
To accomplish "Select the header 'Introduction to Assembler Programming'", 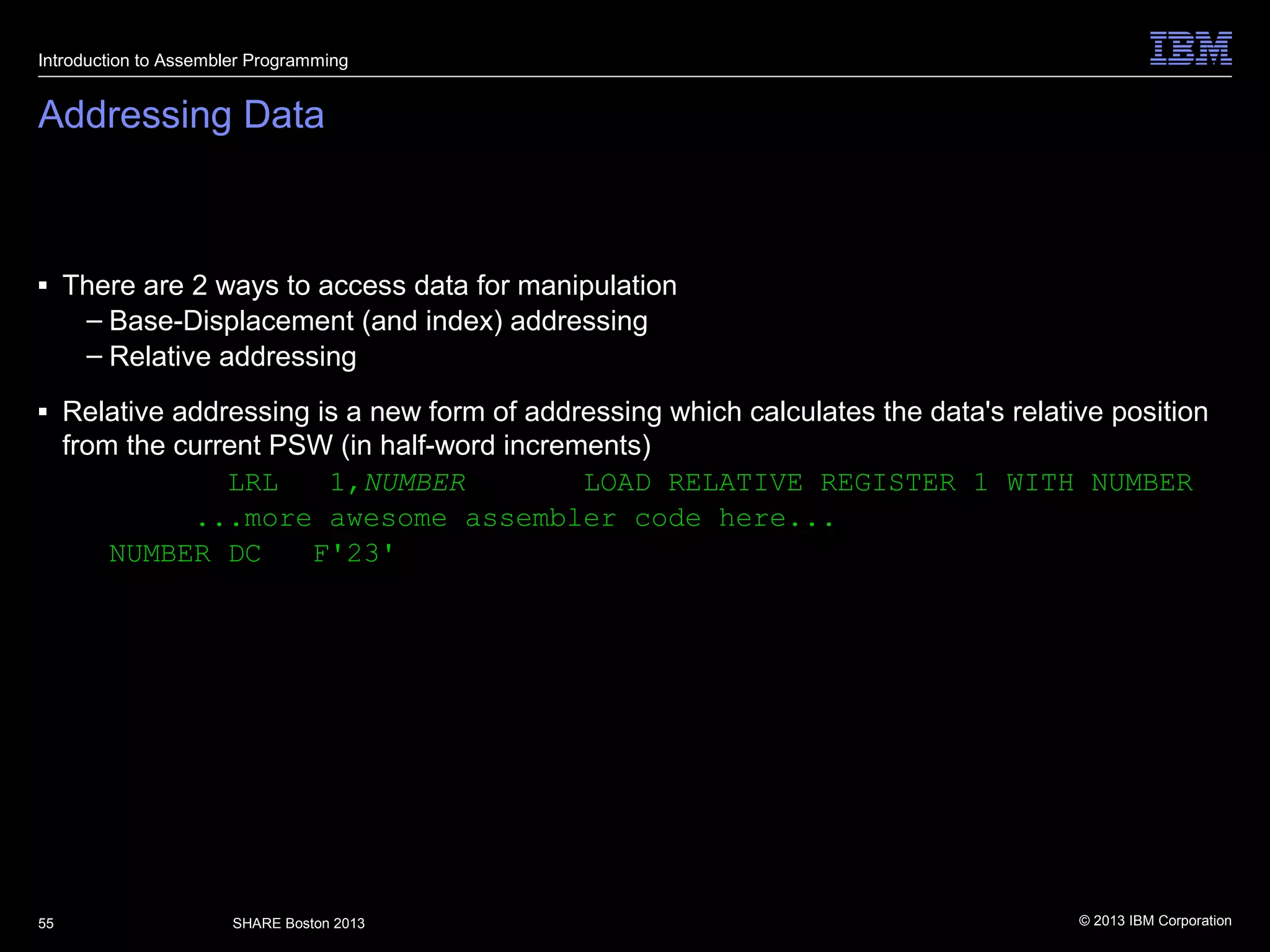I will coord(193,61).
